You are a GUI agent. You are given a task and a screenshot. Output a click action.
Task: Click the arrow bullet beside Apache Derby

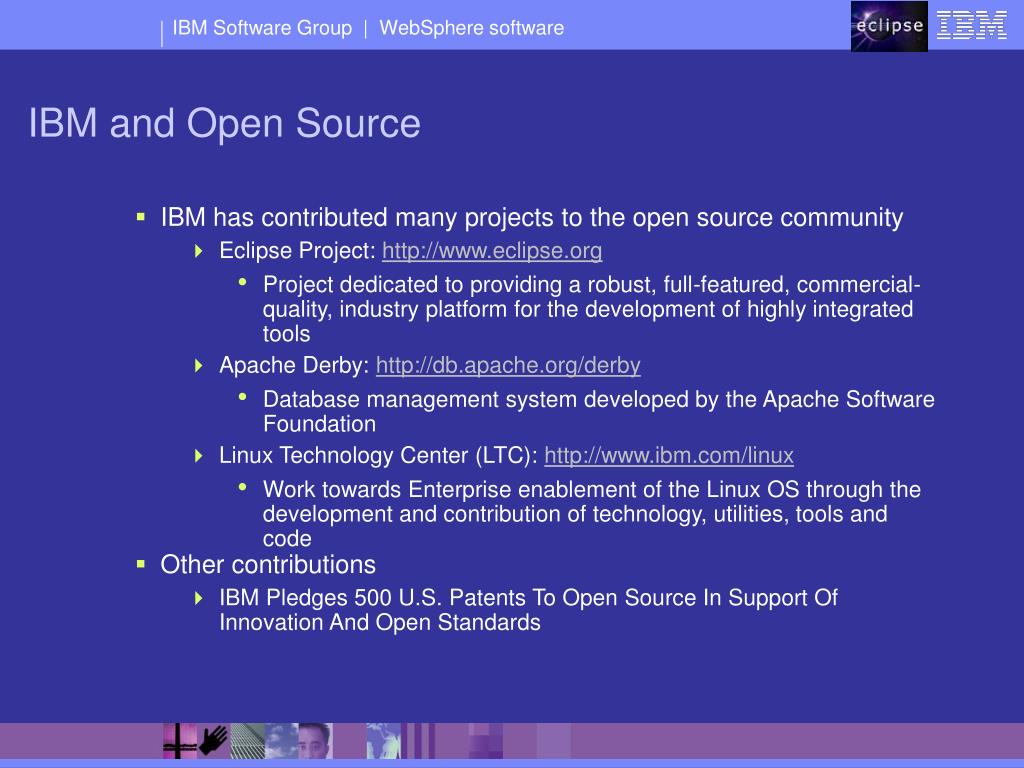coord(199,365)
